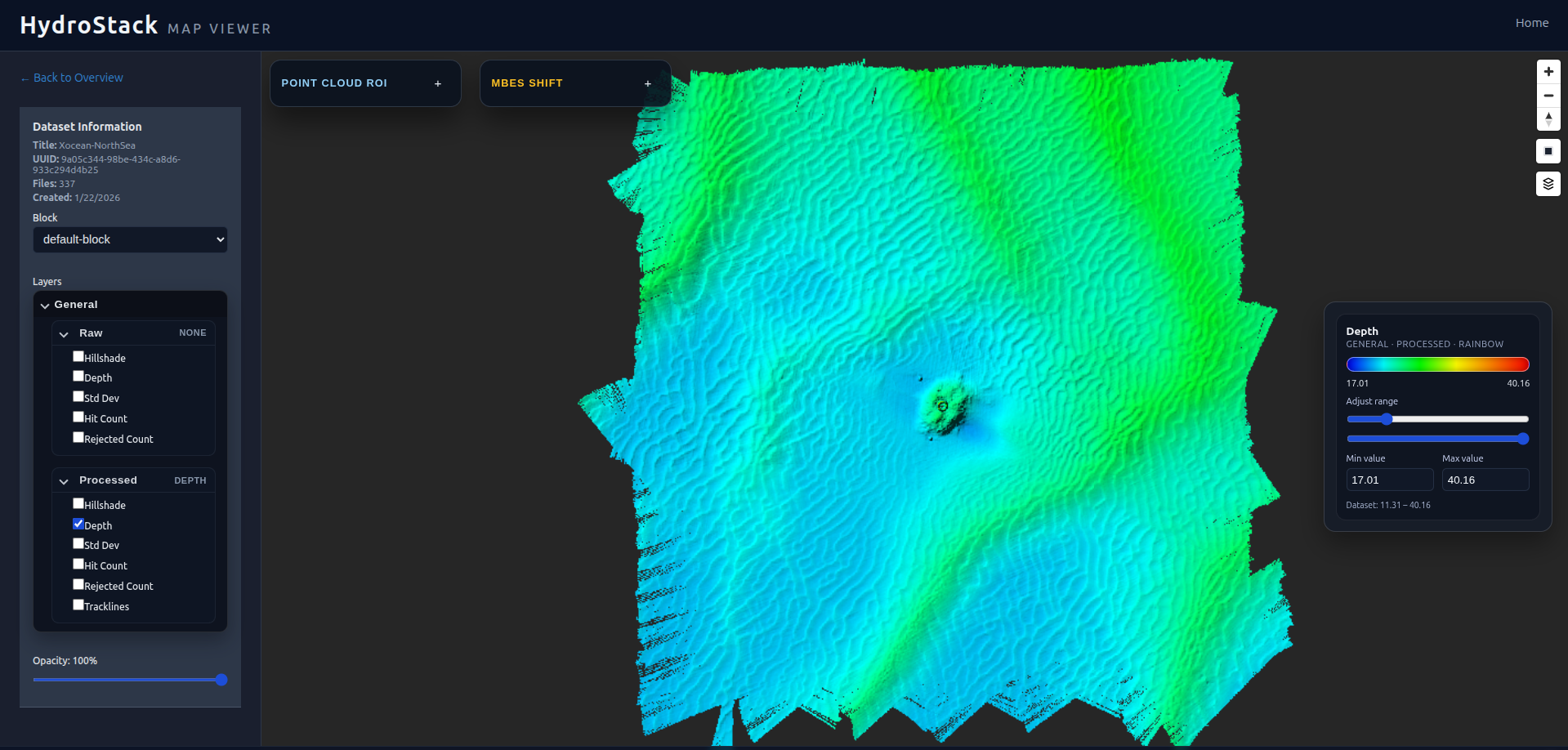Open the layers switcher icon at top right
Image resolution: width=1568 pixels, height=750 pixels.
coord(1548,184)
